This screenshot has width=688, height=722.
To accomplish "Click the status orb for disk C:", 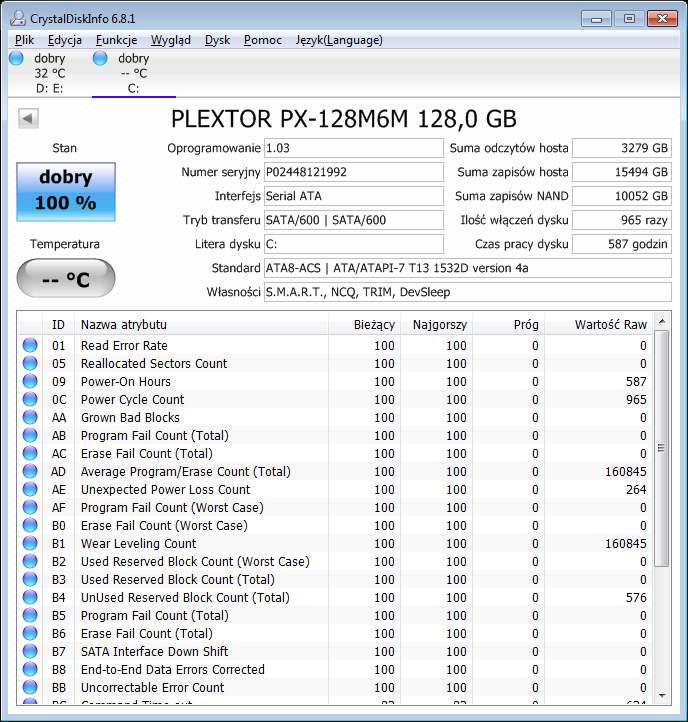I will pos(100,58).
